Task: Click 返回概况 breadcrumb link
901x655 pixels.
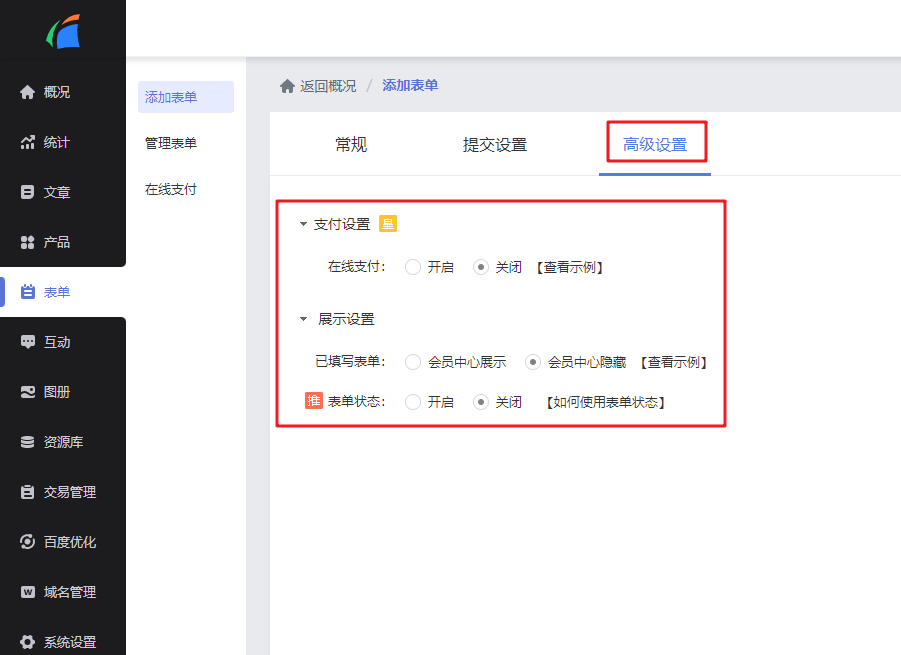Action: coord(328,86)
